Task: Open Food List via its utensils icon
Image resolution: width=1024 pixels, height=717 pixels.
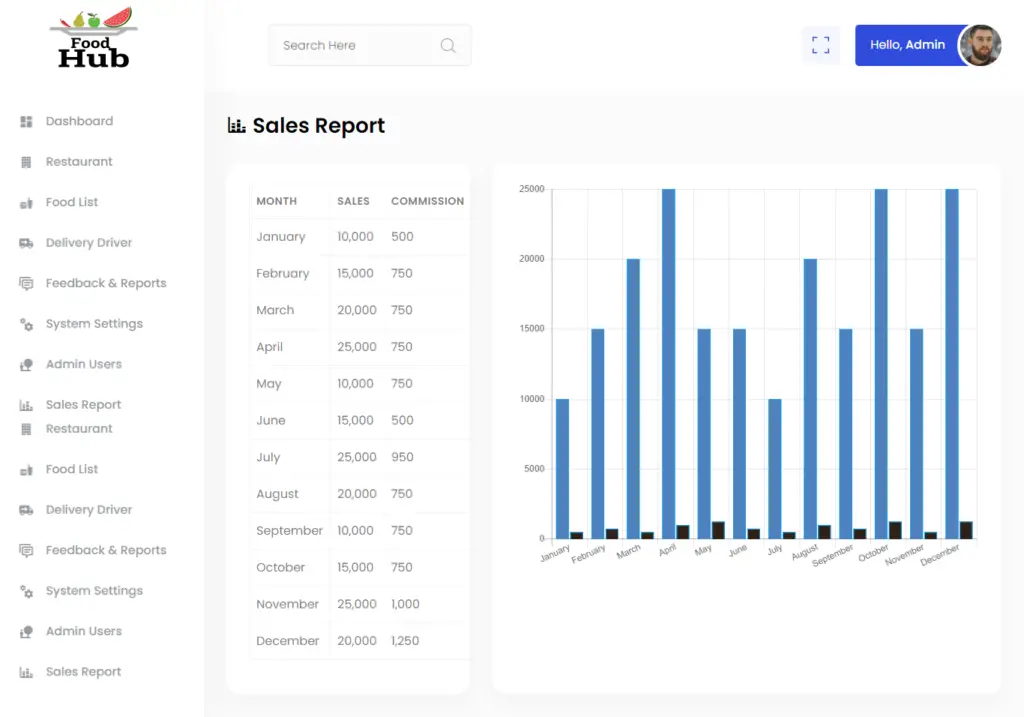Action: tap(25, 202)
